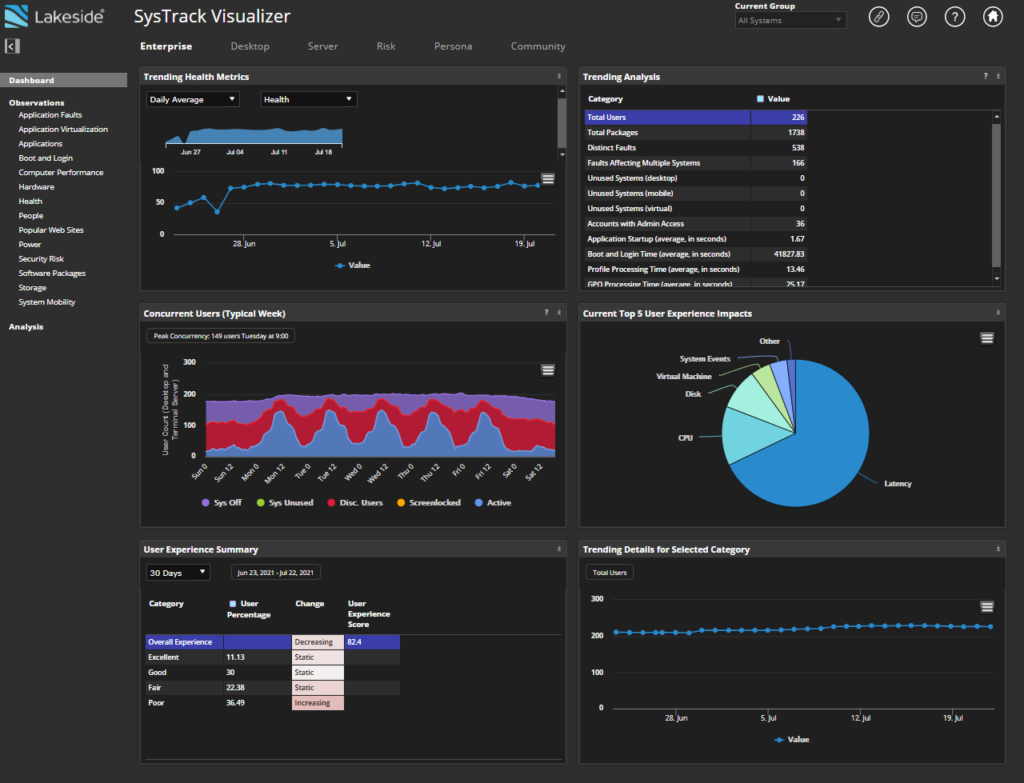
Task: Select the Overall Experience row
Action: pos(272,642)
